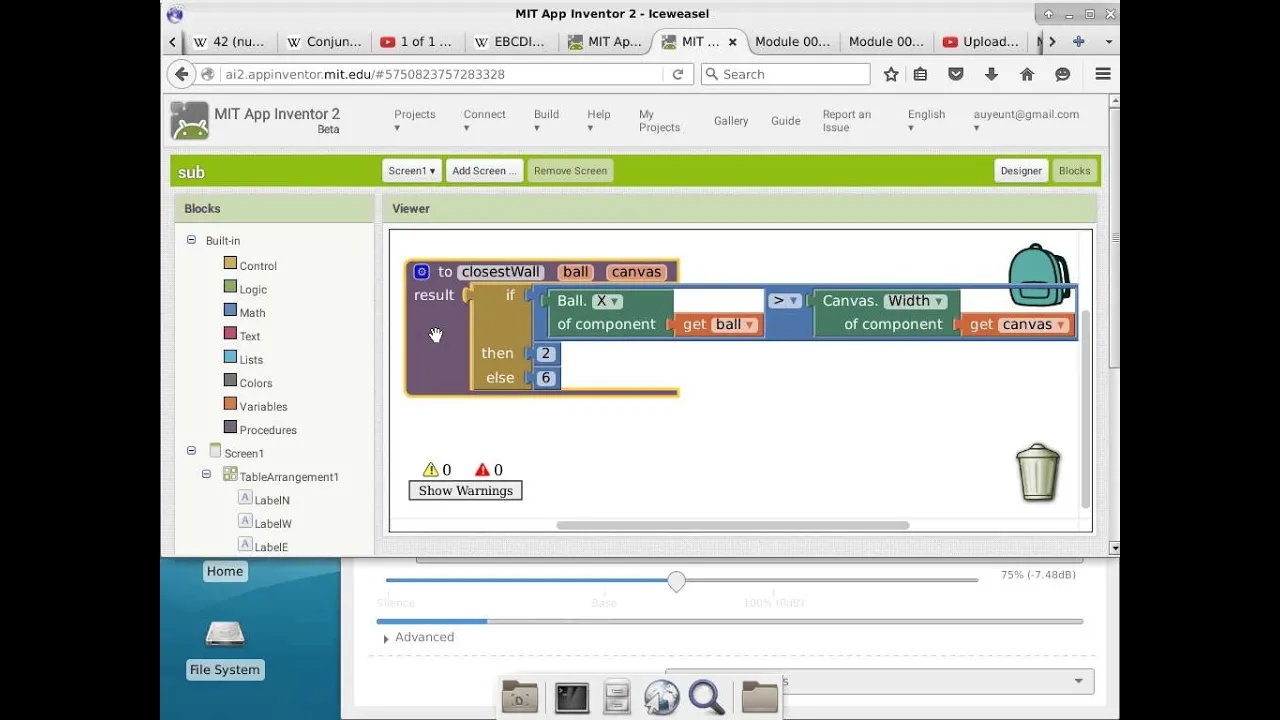
Task: Click the MIT App Inventor android logo
Action: (x=189, y=121)
